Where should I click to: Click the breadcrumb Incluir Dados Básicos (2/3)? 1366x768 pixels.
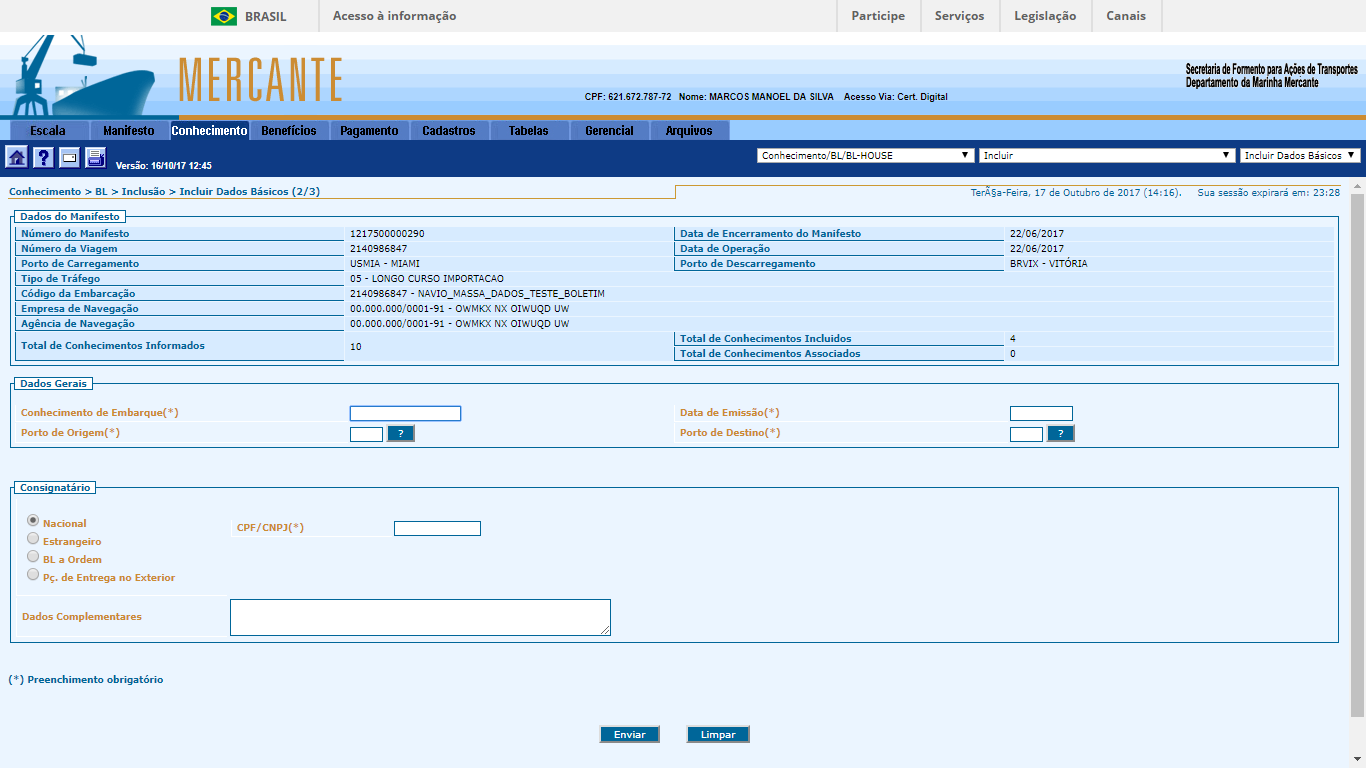click(250, 191)
